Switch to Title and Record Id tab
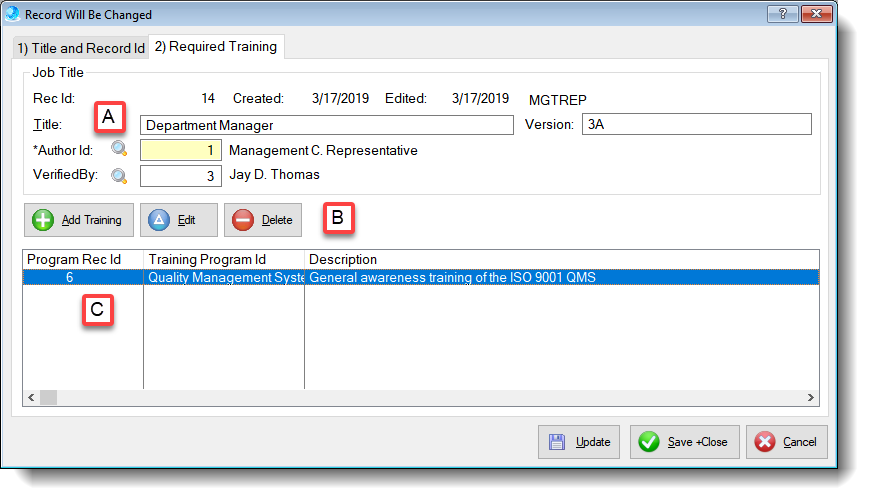 pos(81,48)
